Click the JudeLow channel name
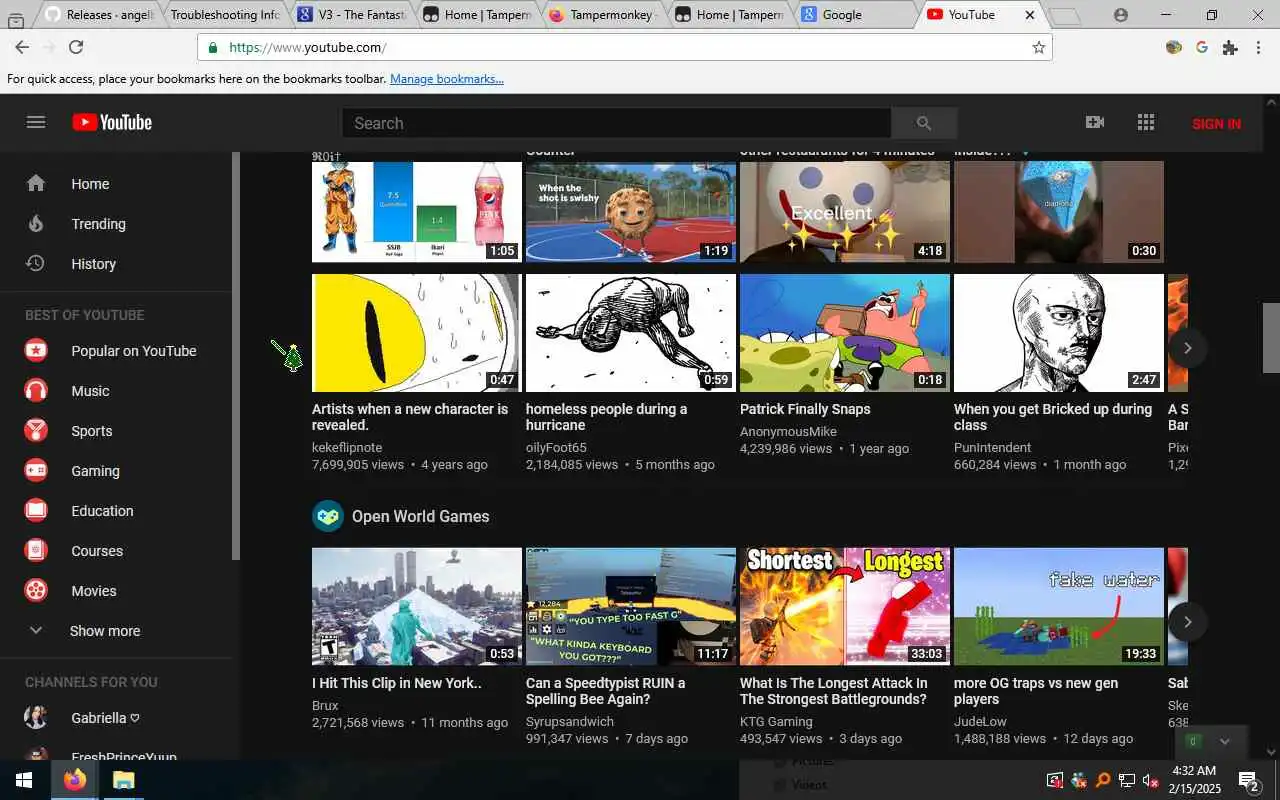Screen dimensions: 1280x800 click(x=980, y=722)
